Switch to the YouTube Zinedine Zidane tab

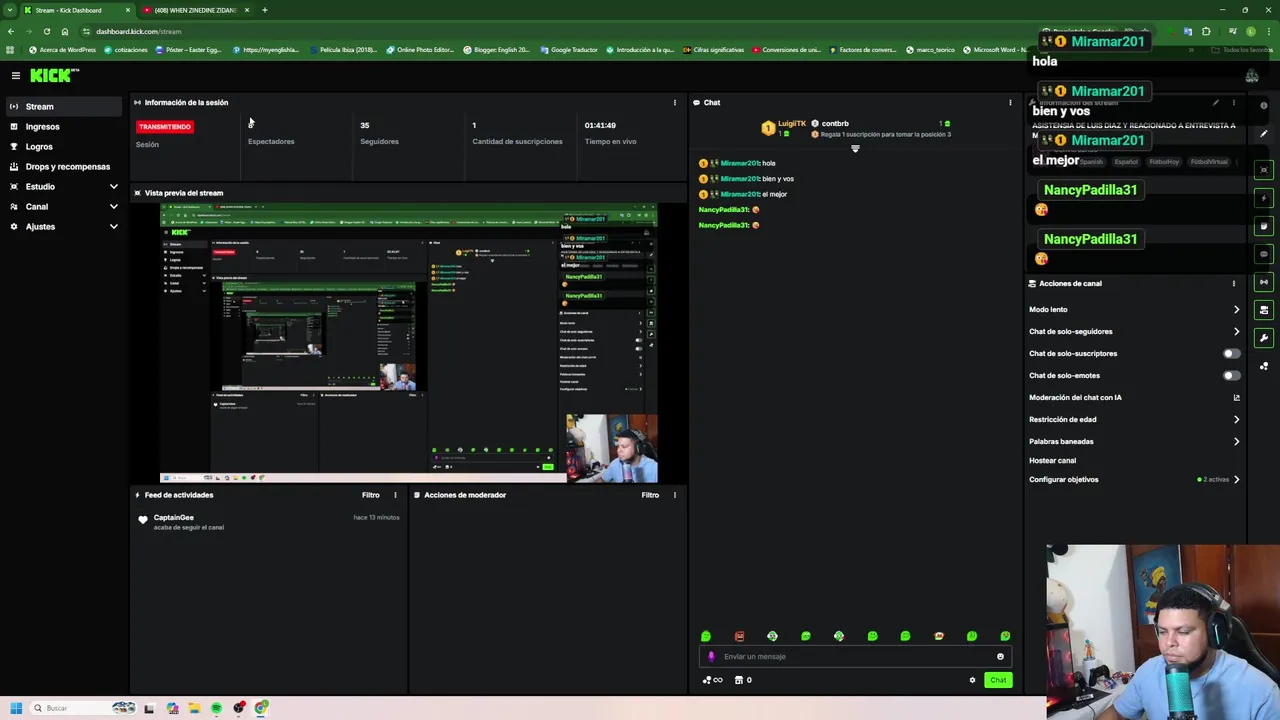(196, 10)
